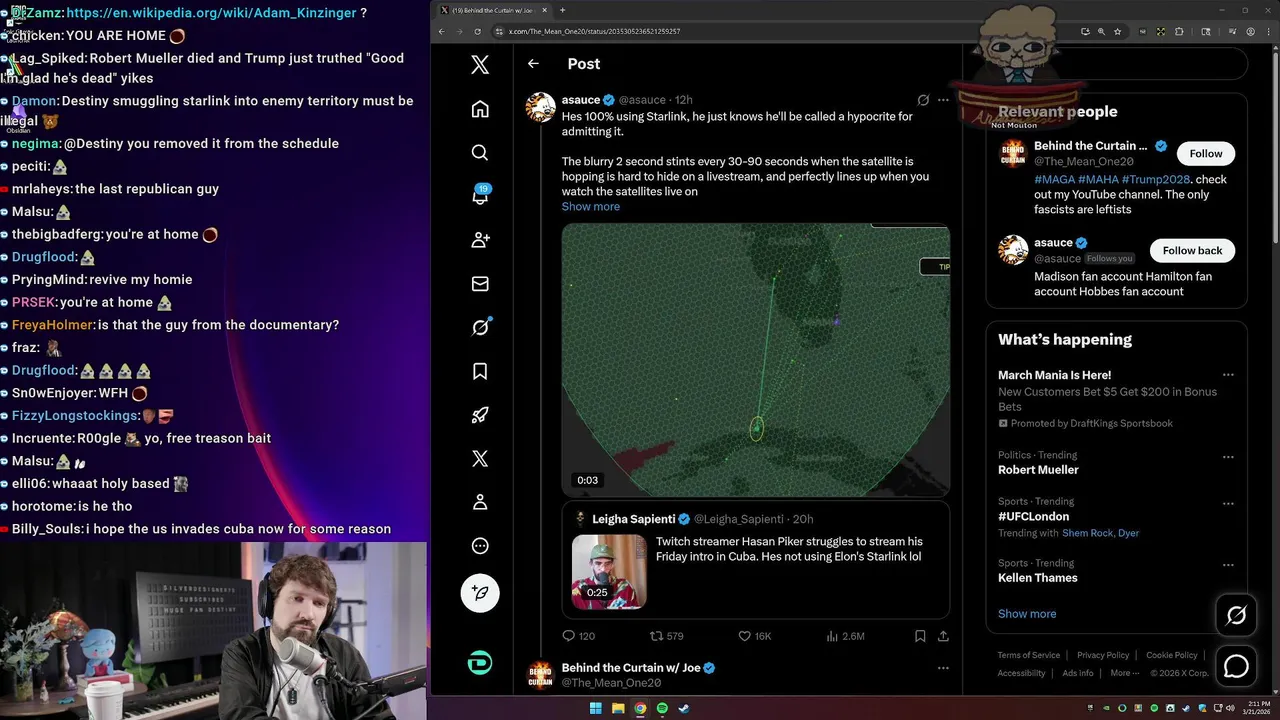Screen dimensions: 1280x720
Task: Reload the page in Chrome
Action: 479,31
